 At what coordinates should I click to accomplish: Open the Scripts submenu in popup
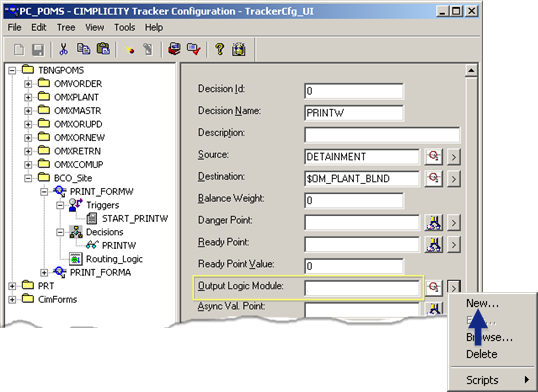coord(493,380)
